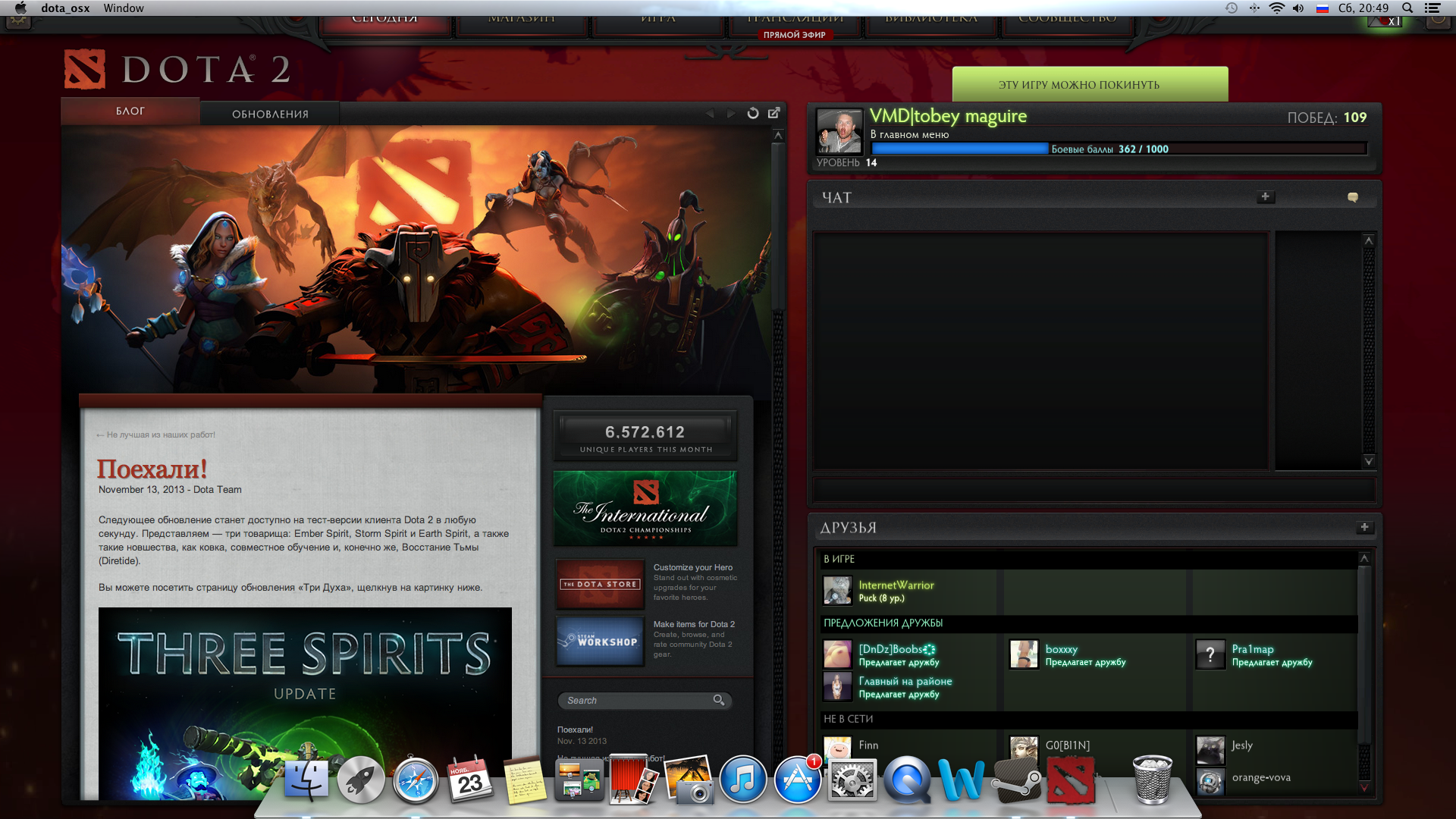Open the Steam Workshop tile
Viewport: 1456px width, 819px height.
tap(600, 641)
